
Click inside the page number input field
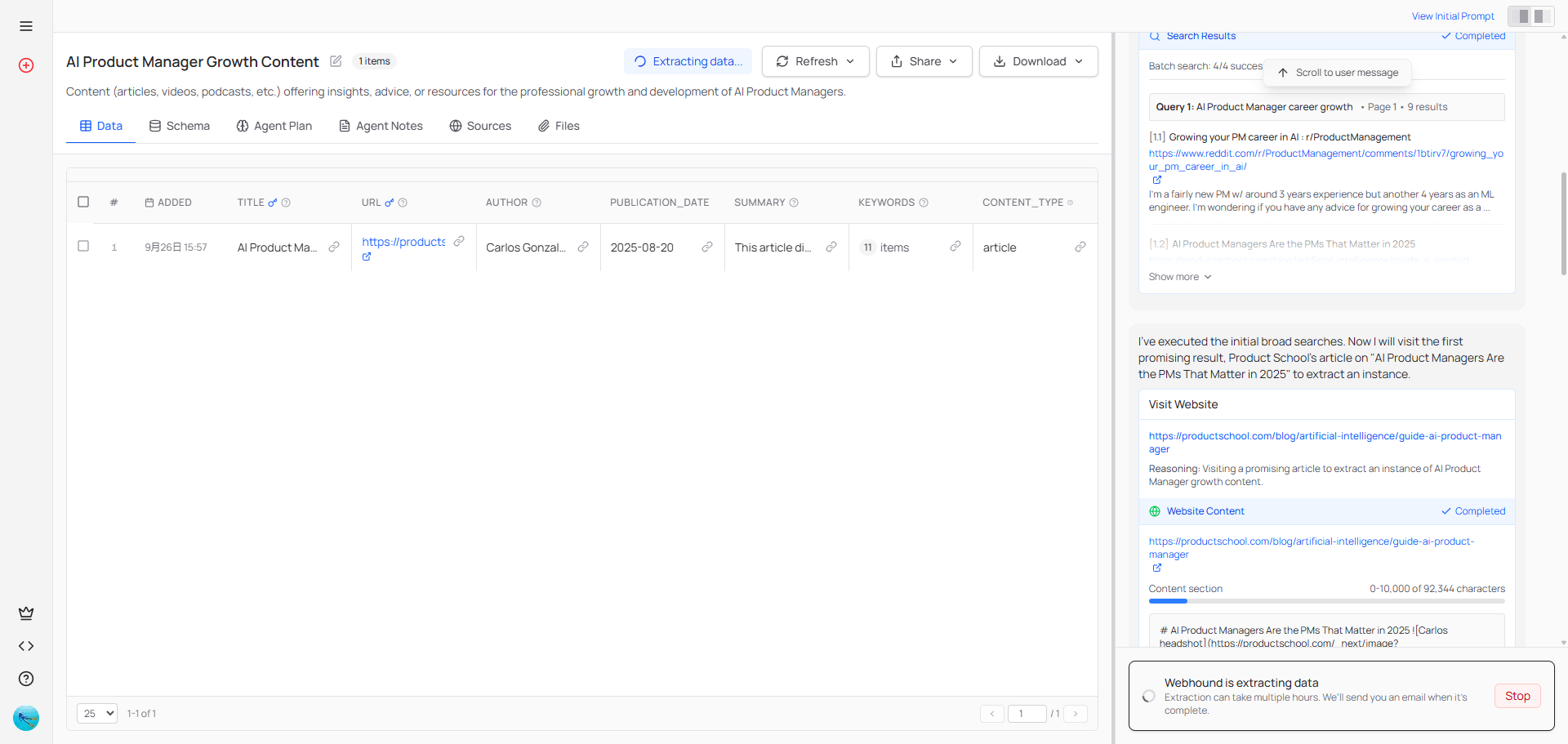click(1027, 713)
